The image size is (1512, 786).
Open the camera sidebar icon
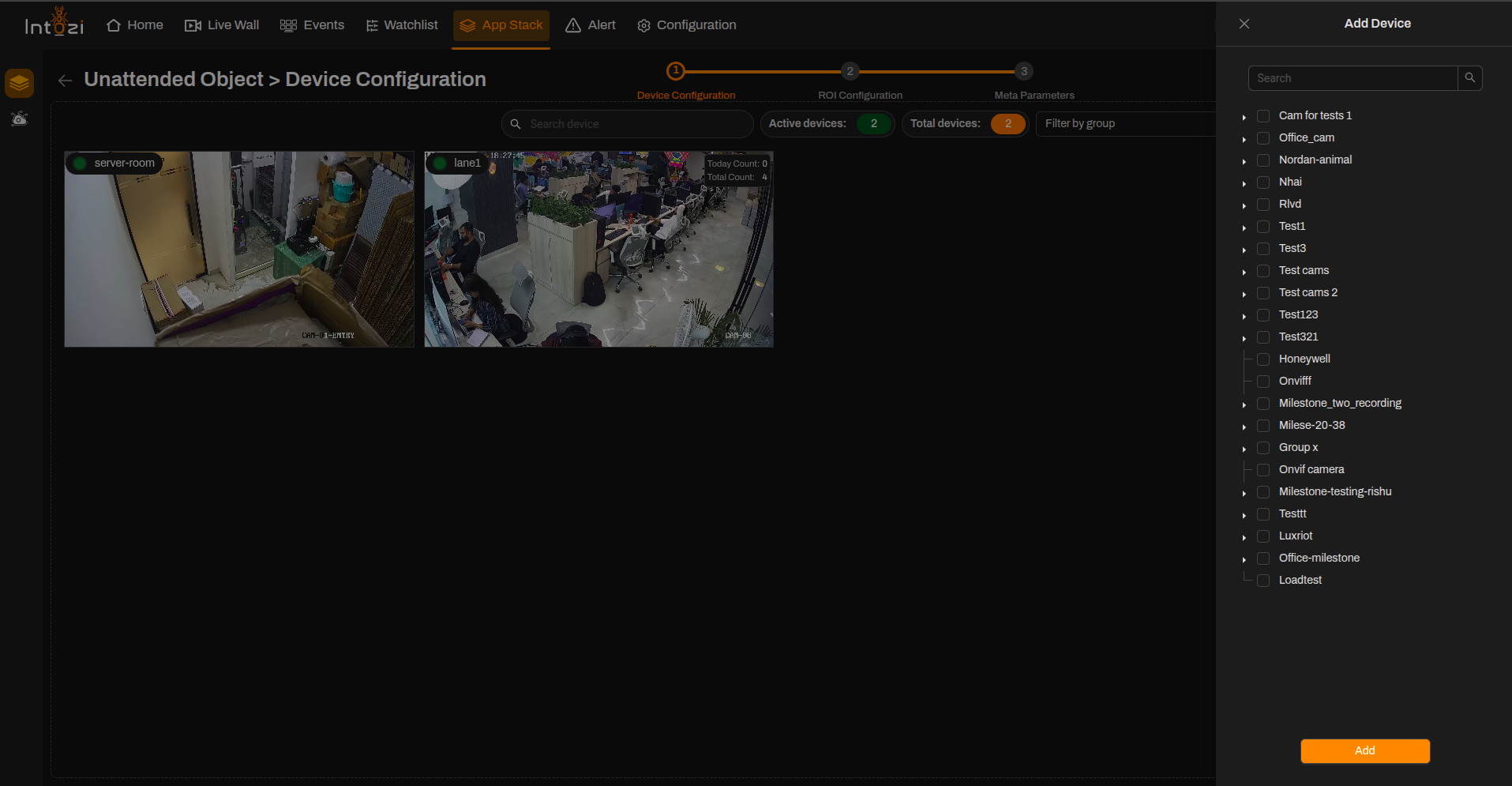point(20,119)
